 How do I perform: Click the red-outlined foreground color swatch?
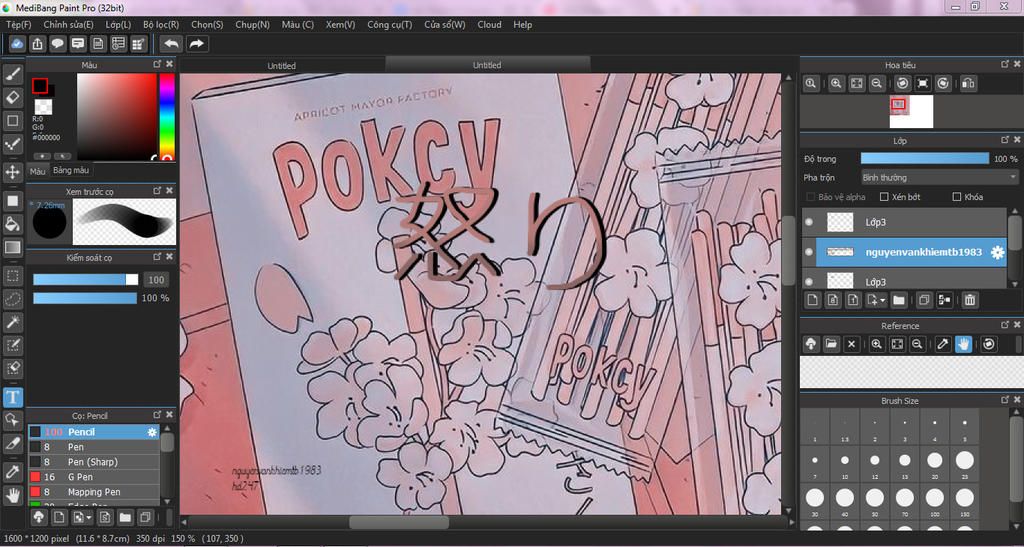click(40, 86)
